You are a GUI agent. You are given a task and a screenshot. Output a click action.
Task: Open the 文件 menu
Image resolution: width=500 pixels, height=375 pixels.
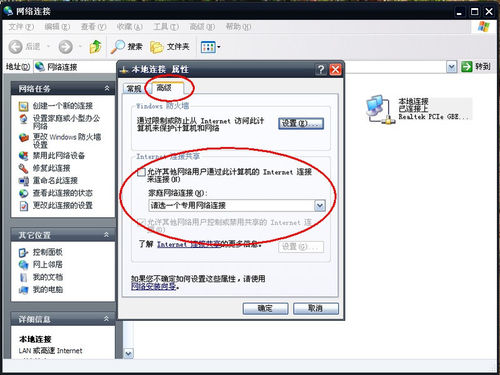[21, 27]
